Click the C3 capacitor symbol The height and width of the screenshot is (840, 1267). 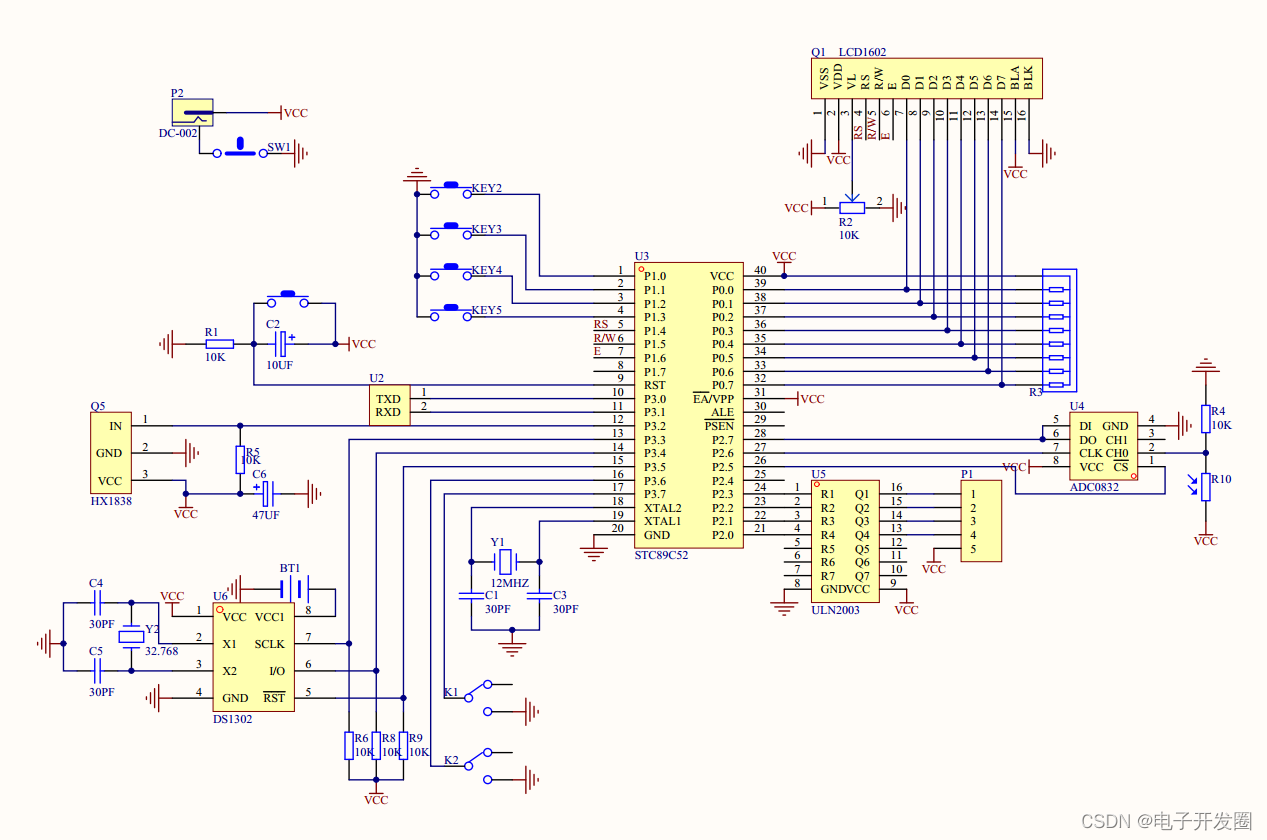pyautogui.click(x=539, y=595)
